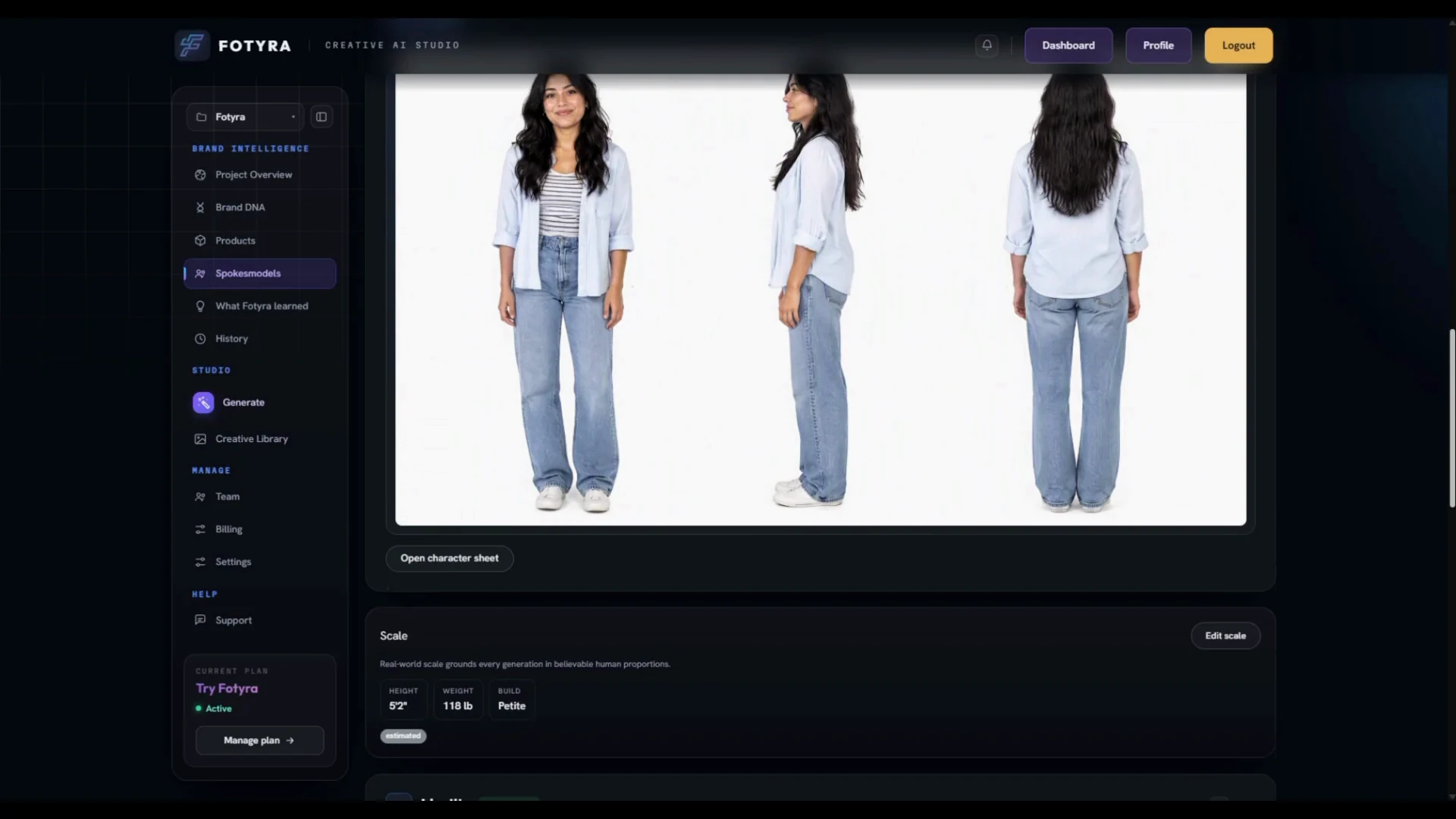Click the lightbulb icon for What Fotyra learned
Image resolution: width=1456 pixels, height=819 pixels.
pyautogui.click(x=200, y=306)
